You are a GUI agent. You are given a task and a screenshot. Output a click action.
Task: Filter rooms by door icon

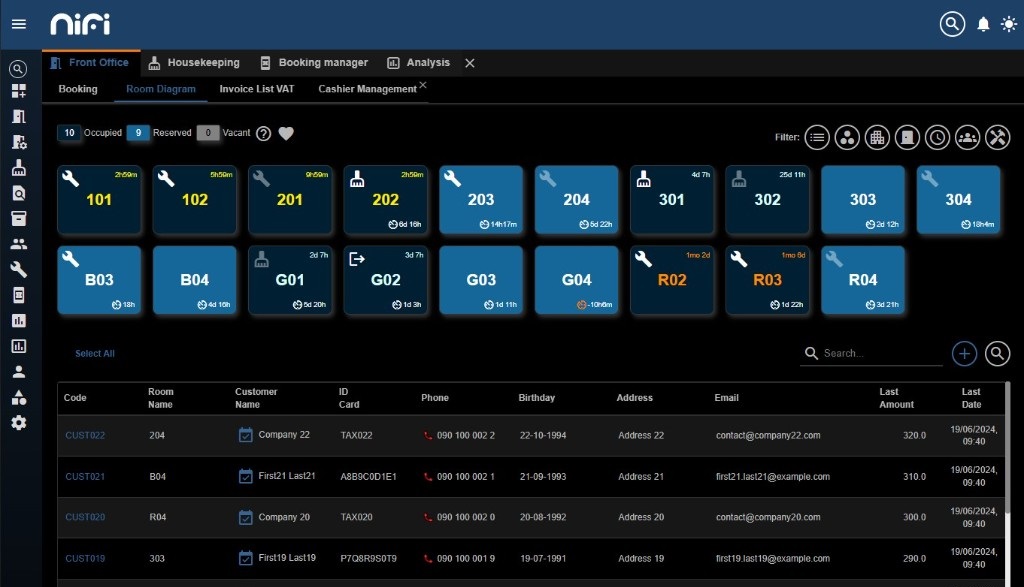click(x=907, y=137)
